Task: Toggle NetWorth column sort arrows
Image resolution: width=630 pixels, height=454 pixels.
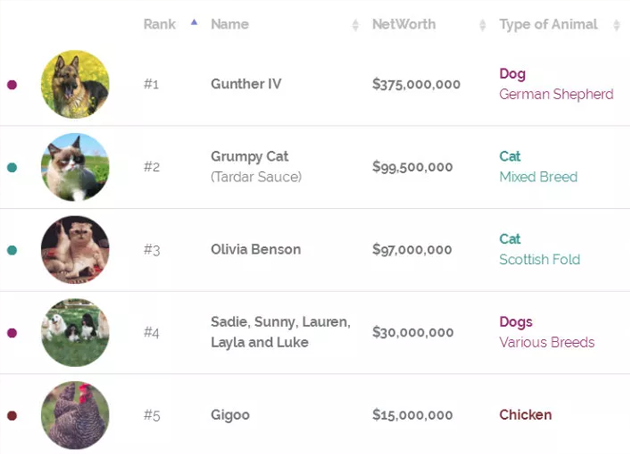Action: tap(483, 25)
